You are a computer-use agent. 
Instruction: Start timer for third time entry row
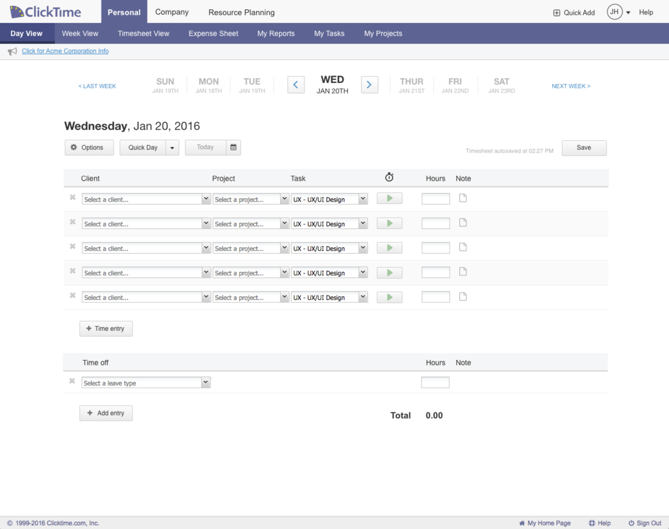(389, 248)
